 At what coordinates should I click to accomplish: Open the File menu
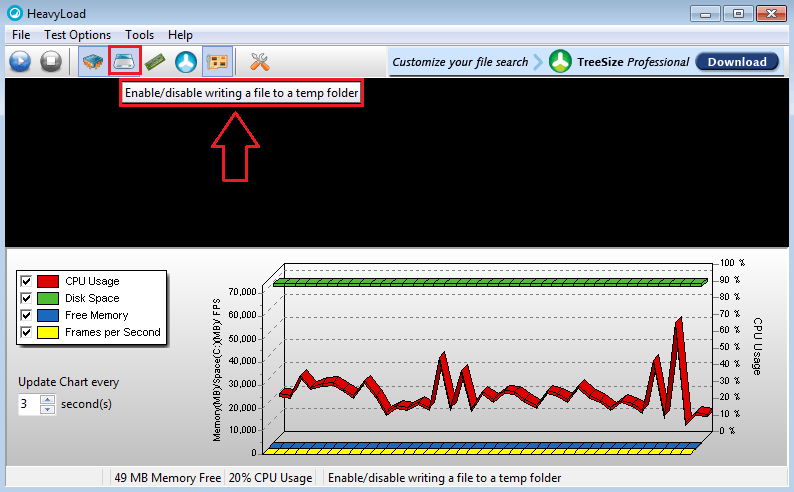coord(21,35)
